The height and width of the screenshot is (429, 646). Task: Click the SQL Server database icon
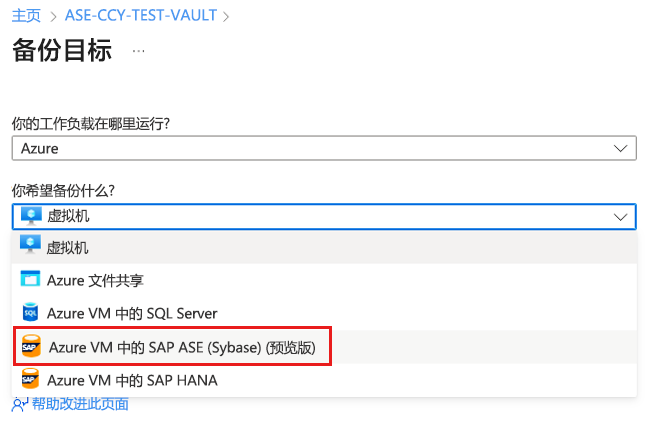tap(30, 313)
